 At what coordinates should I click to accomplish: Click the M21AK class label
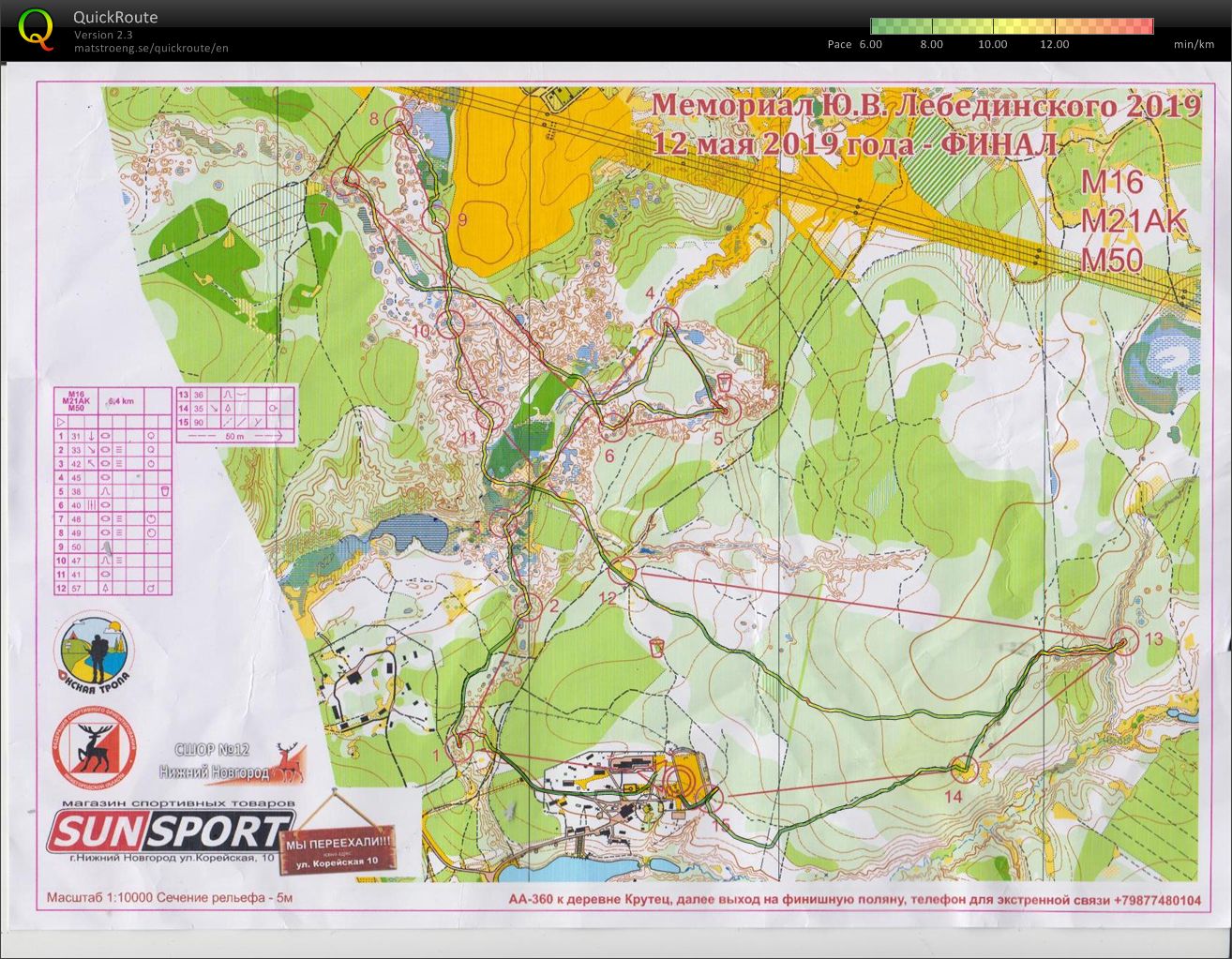(x=1133, y=221)
